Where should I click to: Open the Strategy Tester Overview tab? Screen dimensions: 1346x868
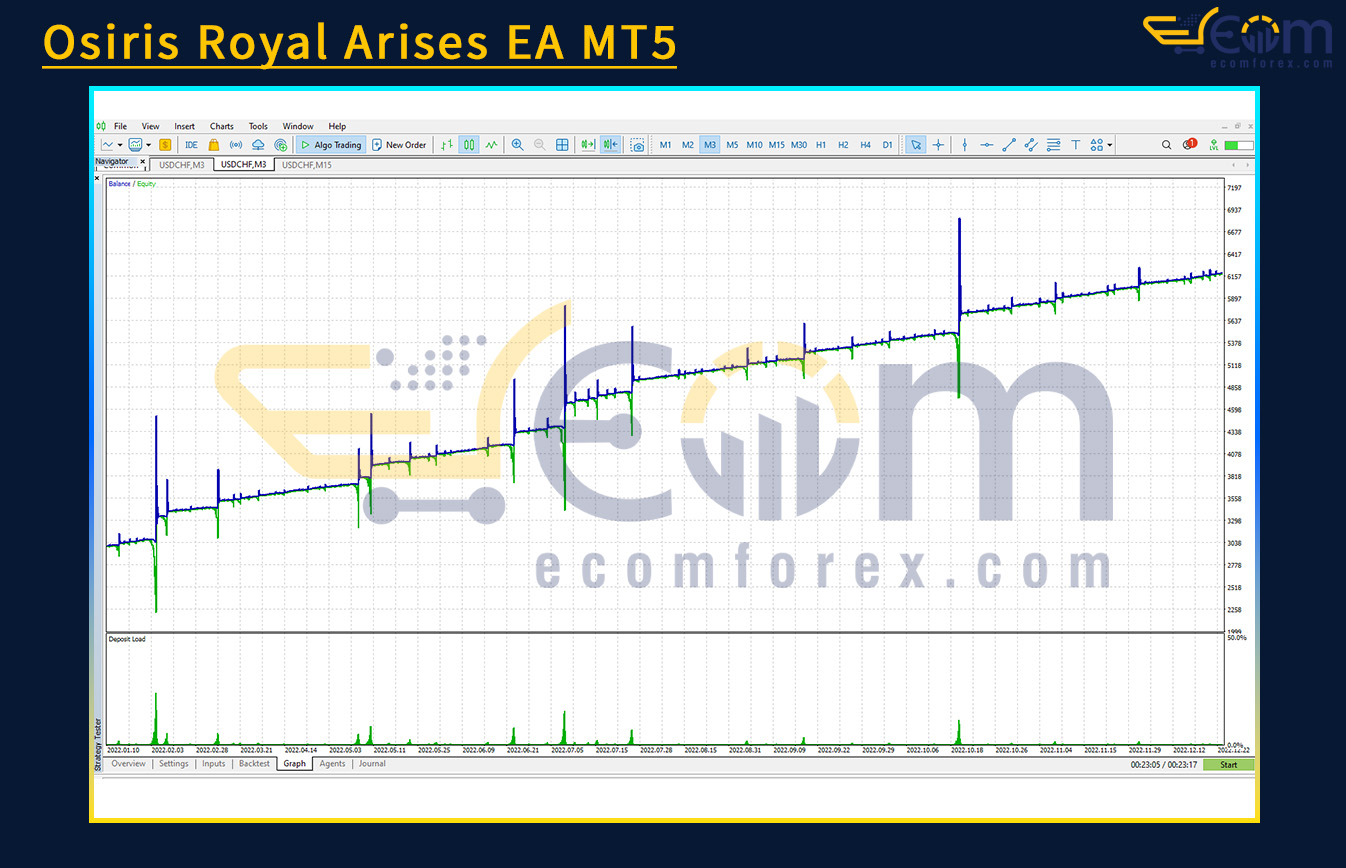coord(128,764)
